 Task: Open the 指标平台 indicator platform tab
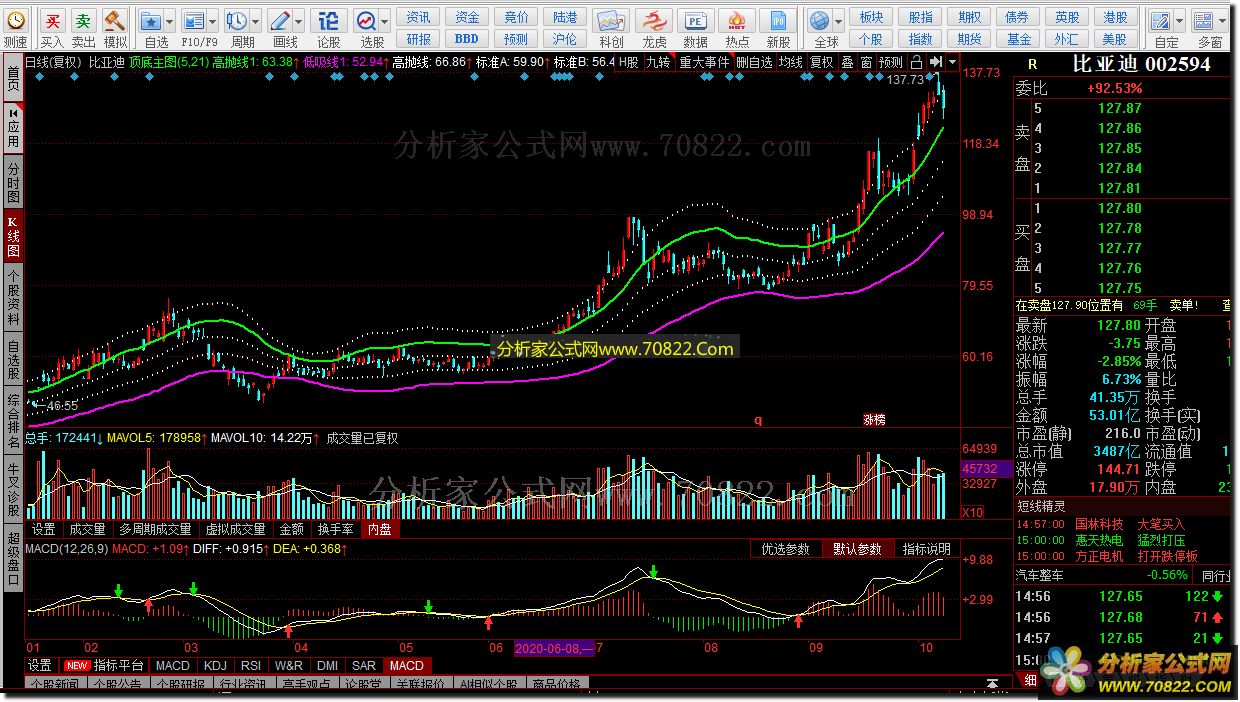[x=105, y=665]
